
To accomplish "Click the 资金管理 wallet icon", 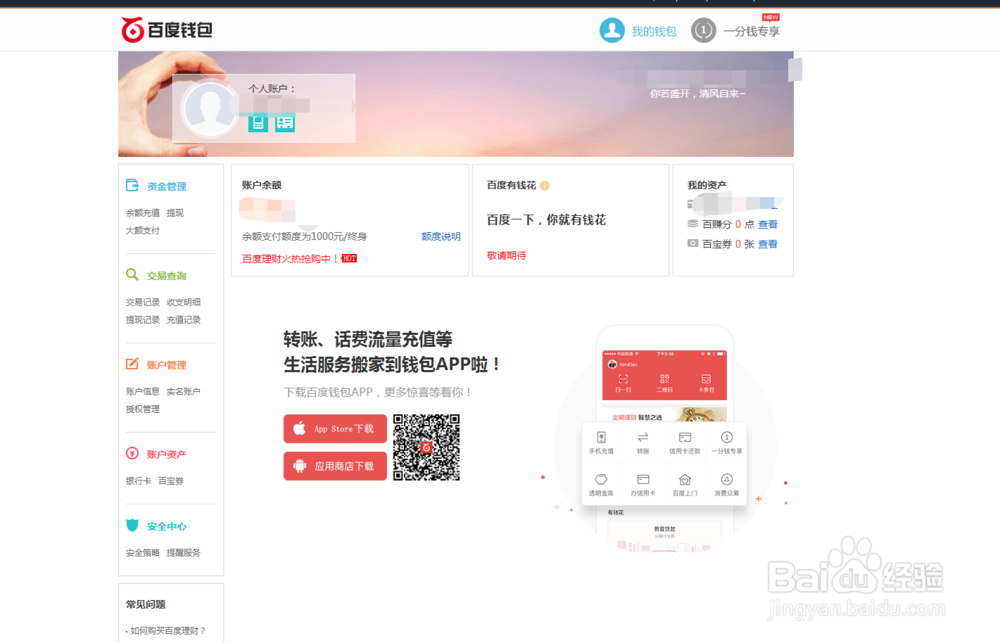I will coord(132,186).
